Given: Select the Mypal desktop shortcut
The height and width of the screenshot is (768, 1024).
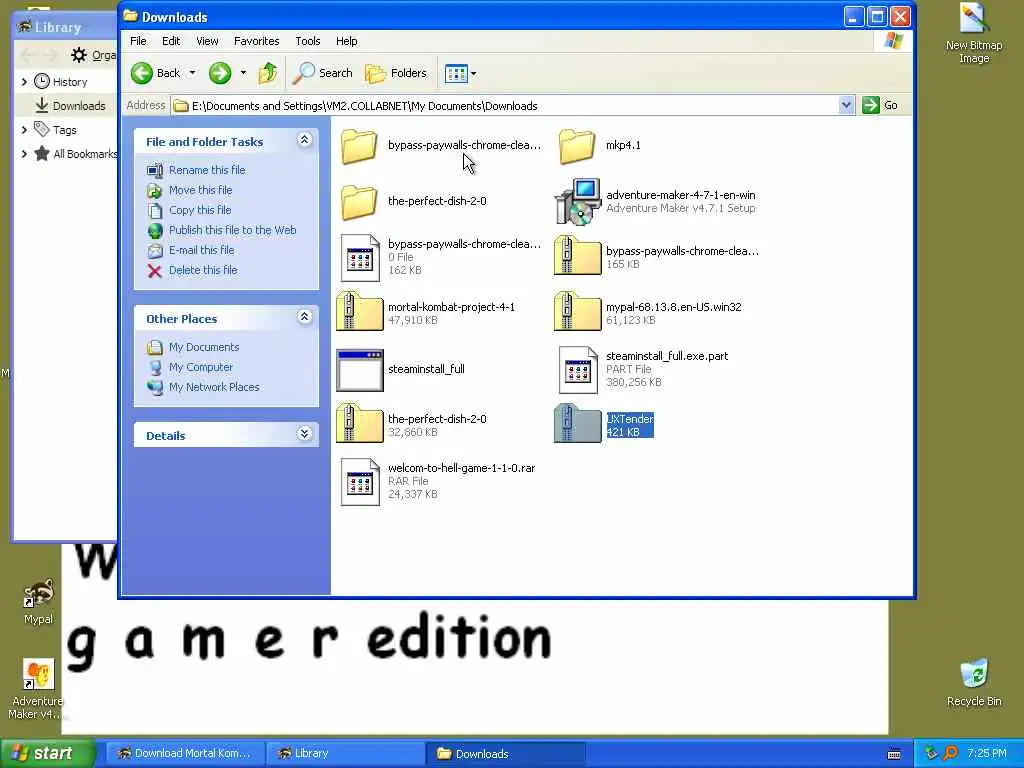Looking at the screenshot, I should (x=38, y=602).
